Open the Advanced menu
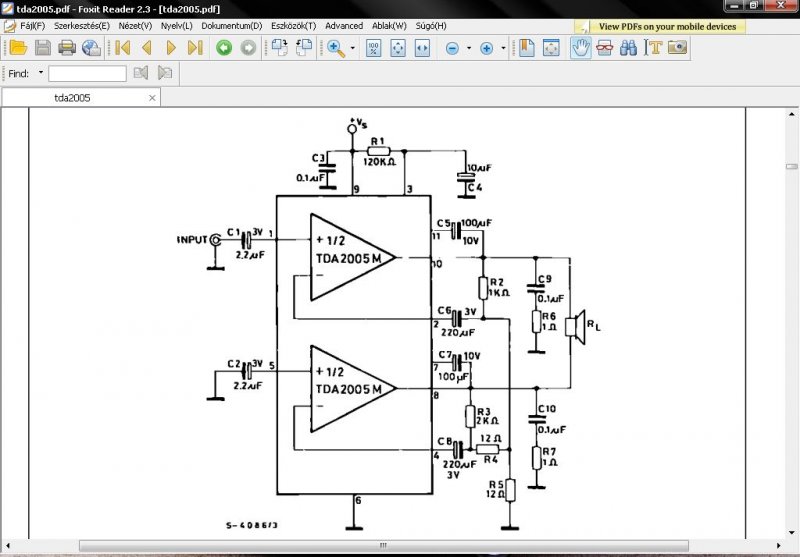 pyautogui.click(x=344, y=26)
